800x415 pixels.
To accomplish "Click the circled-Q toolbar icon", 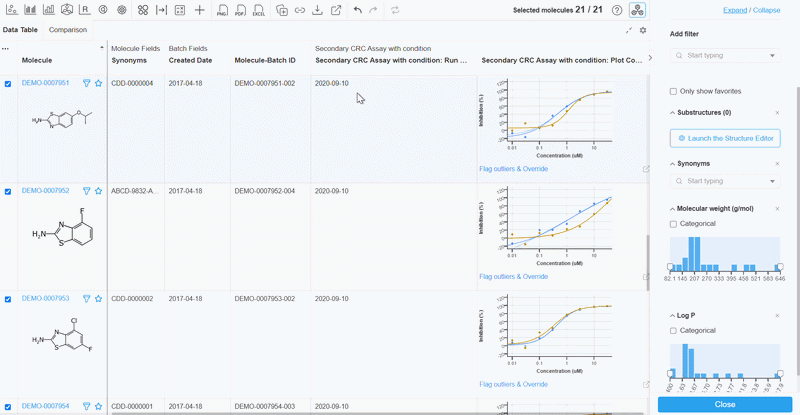I will point(103,10).
